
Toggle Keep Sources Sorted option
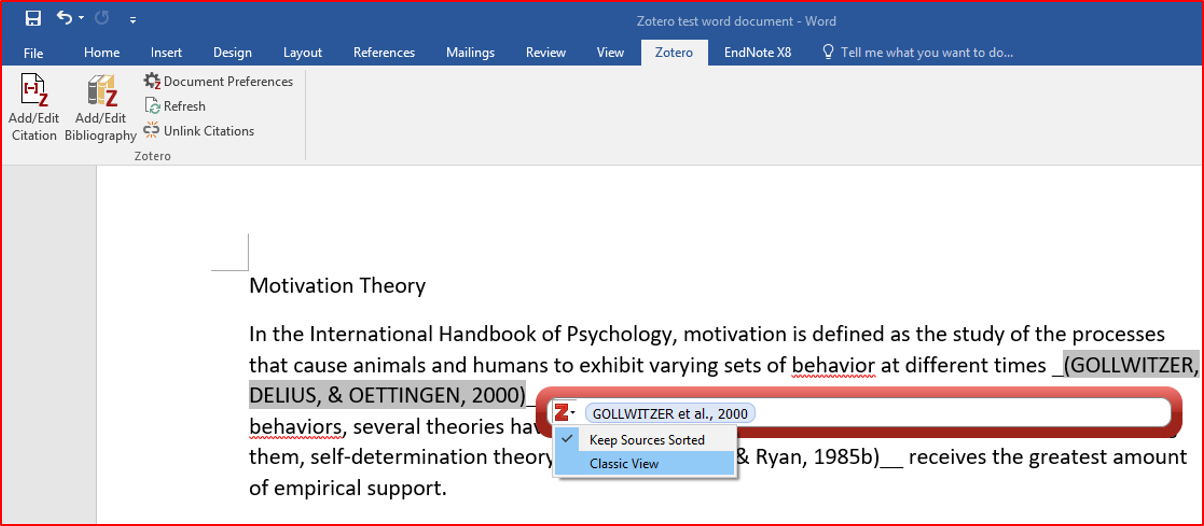click(646, 440)
